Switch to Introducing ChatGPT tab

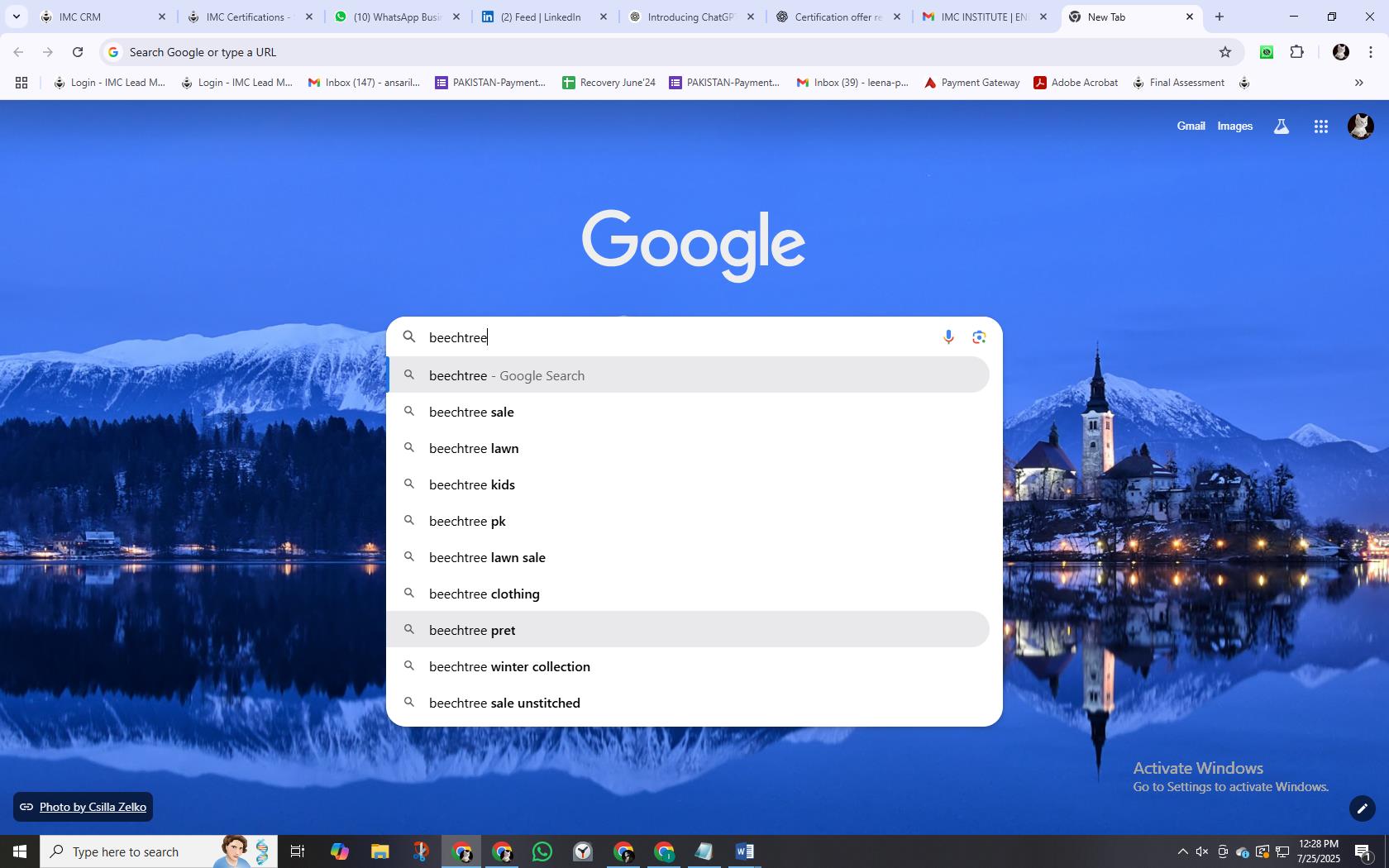click(x=690, y=17)
